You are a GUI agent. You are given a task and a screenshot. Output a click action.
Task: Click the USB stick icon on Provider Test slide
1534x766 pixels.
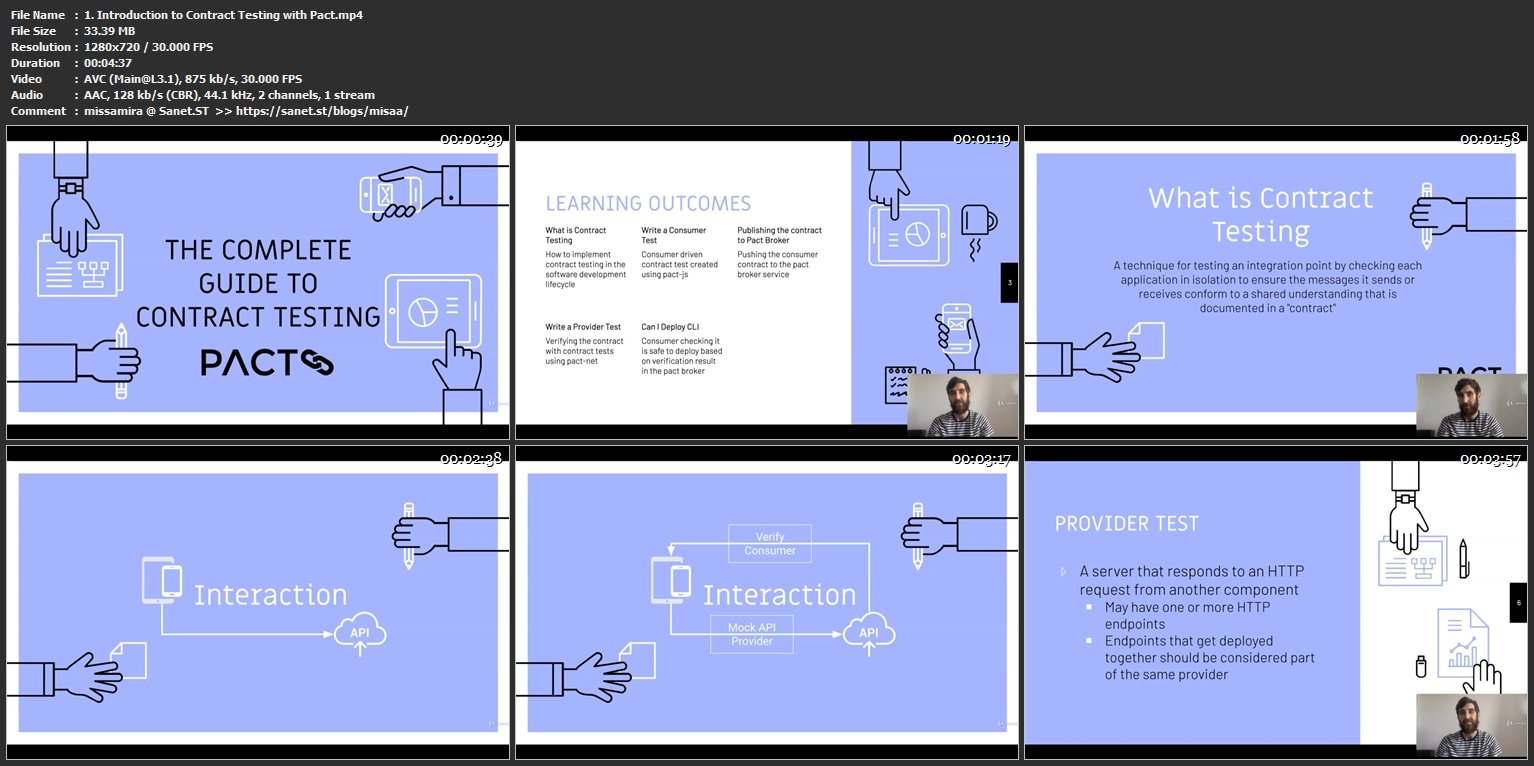coord(1419,666)
